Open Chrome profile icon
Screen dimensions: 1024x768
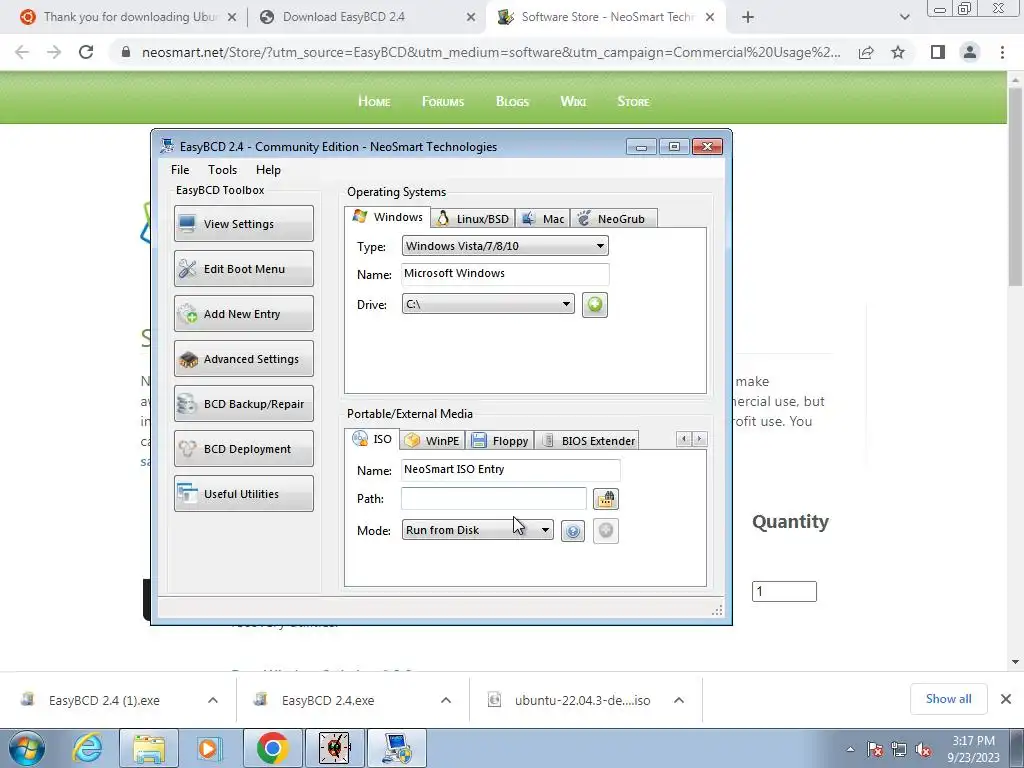point(970,52)
